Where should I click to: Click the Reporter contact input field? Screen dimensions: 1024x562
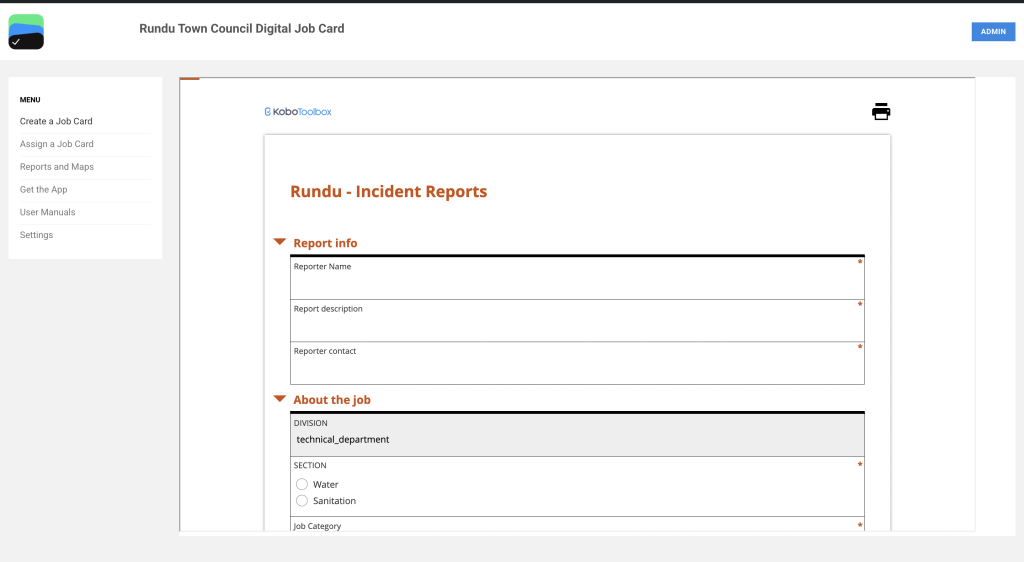click(576, 368)
